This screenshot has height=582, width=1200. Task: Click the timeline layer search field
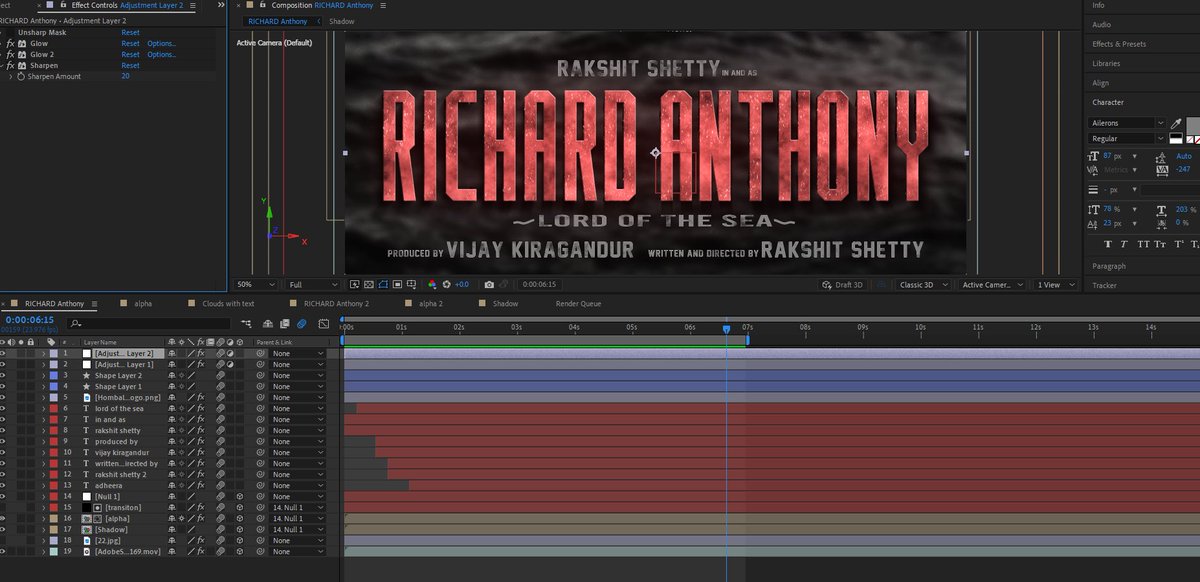[149, 323]
